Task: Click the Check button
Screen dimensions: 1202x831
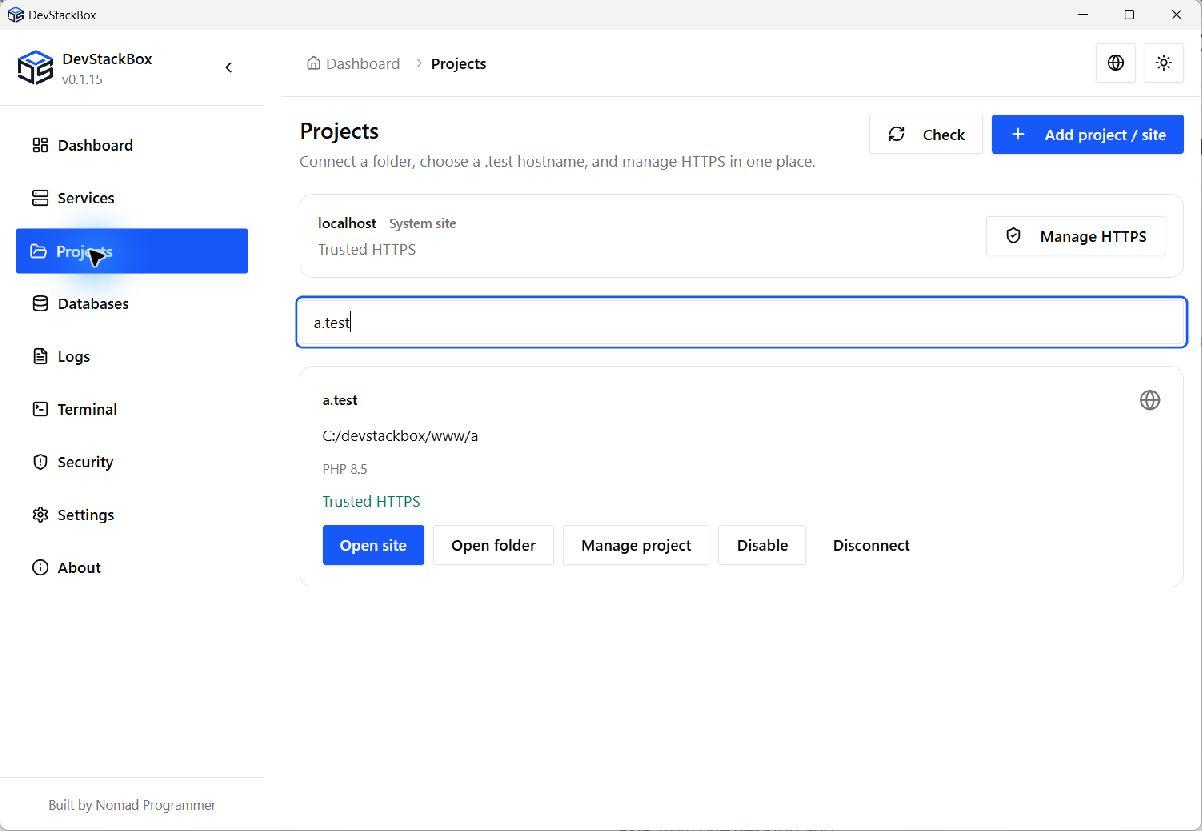Action: pyautogui.click(x=926, y=134)
